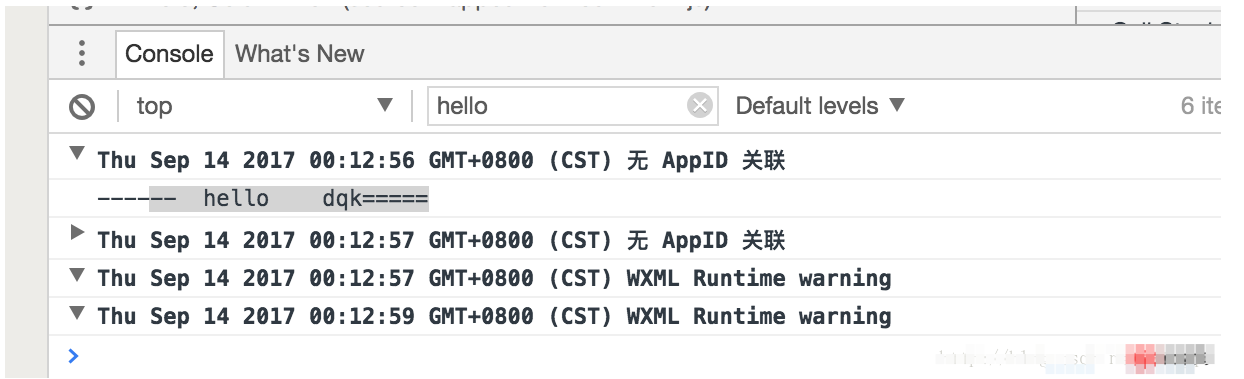Click the highlighted hello dqk log message
The image size is (1244, 379).
point(263,199)
